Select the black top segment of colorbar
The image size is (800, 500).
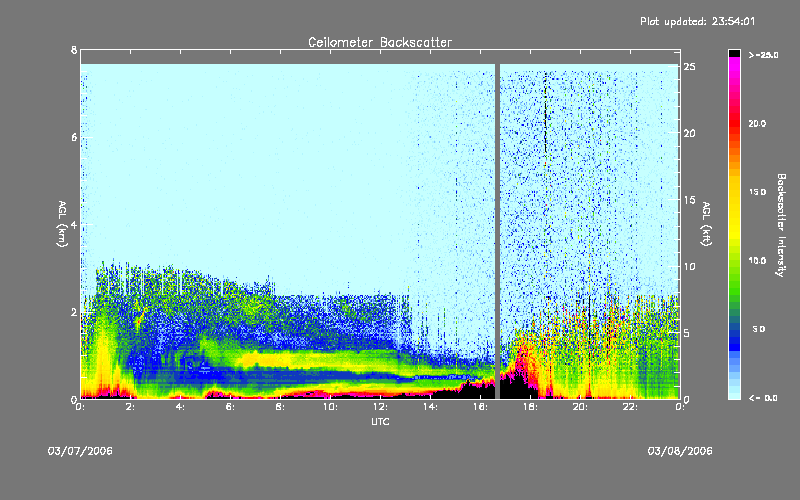click(x=735, y=52)
